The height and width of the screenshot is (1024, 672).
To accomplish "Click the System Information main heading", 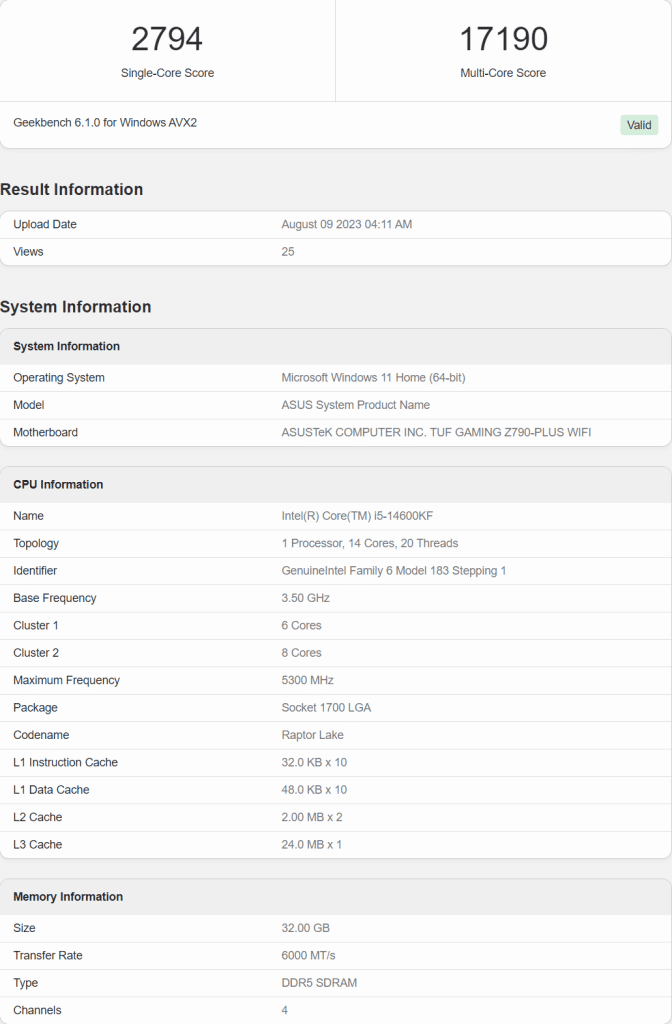I will click(76, 307).
